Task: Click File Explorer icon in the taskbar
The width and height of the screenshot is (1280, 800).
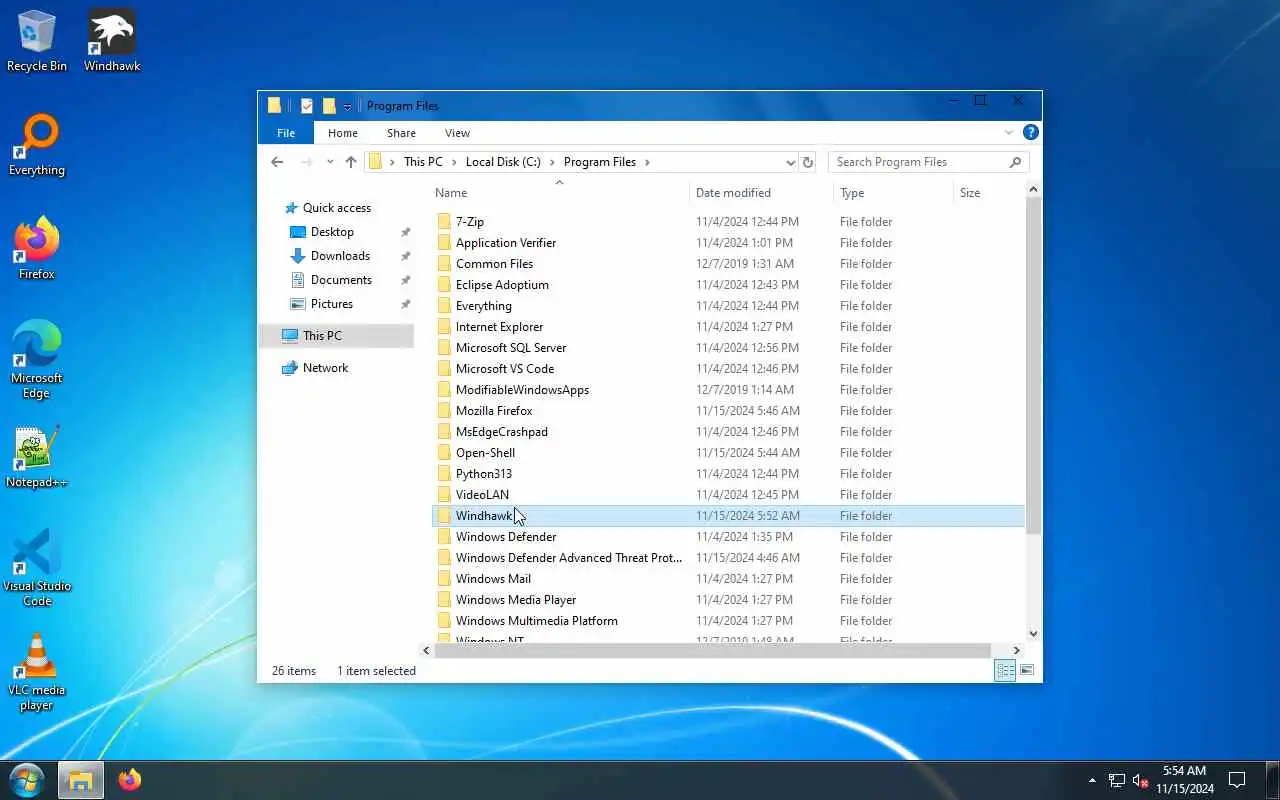Action: coord(81,780)
